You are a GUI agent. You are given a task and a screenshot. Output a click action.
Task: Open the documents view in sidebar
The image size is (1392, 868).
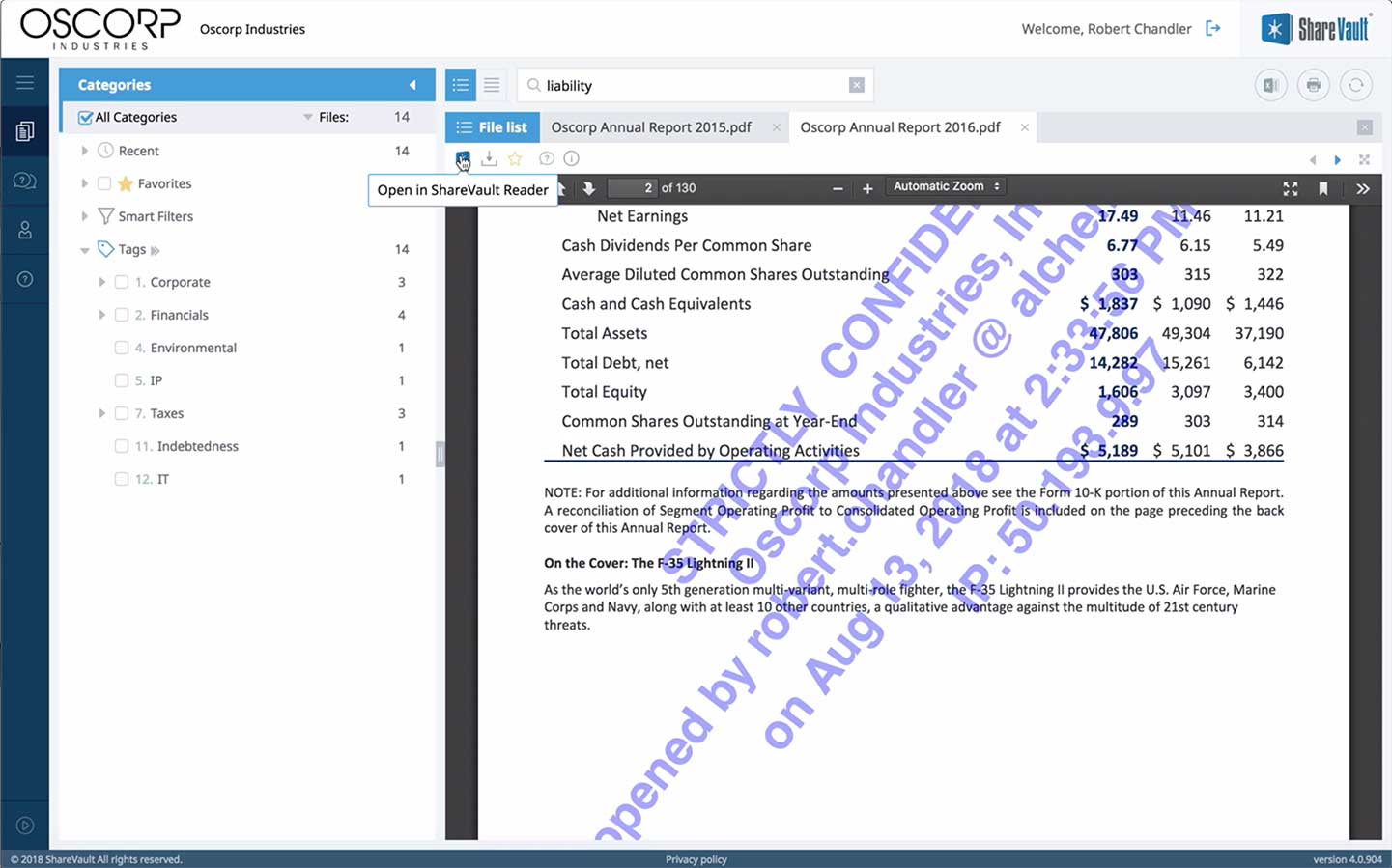[x=25, y=130]
